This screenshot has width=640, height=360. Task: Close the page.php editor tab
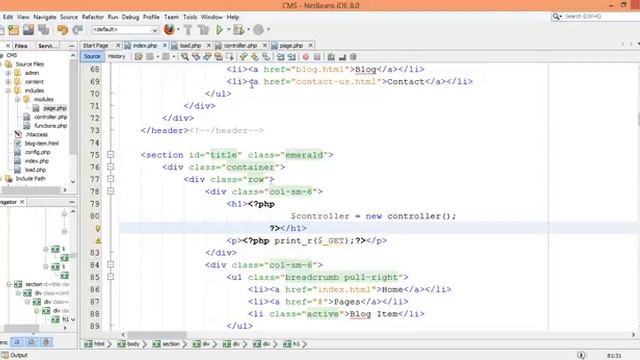click(311, 45)
